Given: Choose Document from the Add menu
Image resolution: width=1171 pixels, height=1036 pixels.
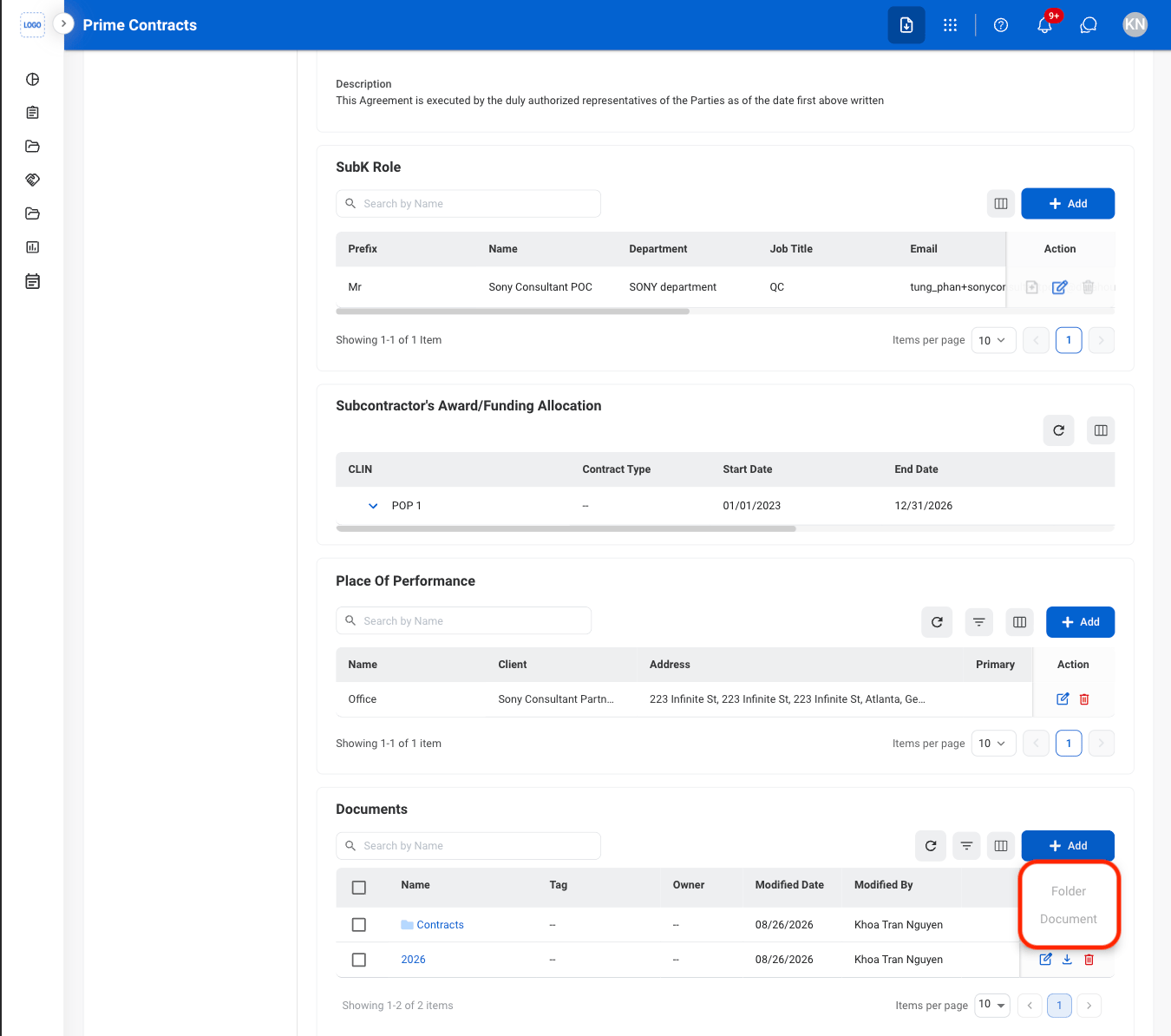Looking at the screenshot, I should tap(1069, 919).
